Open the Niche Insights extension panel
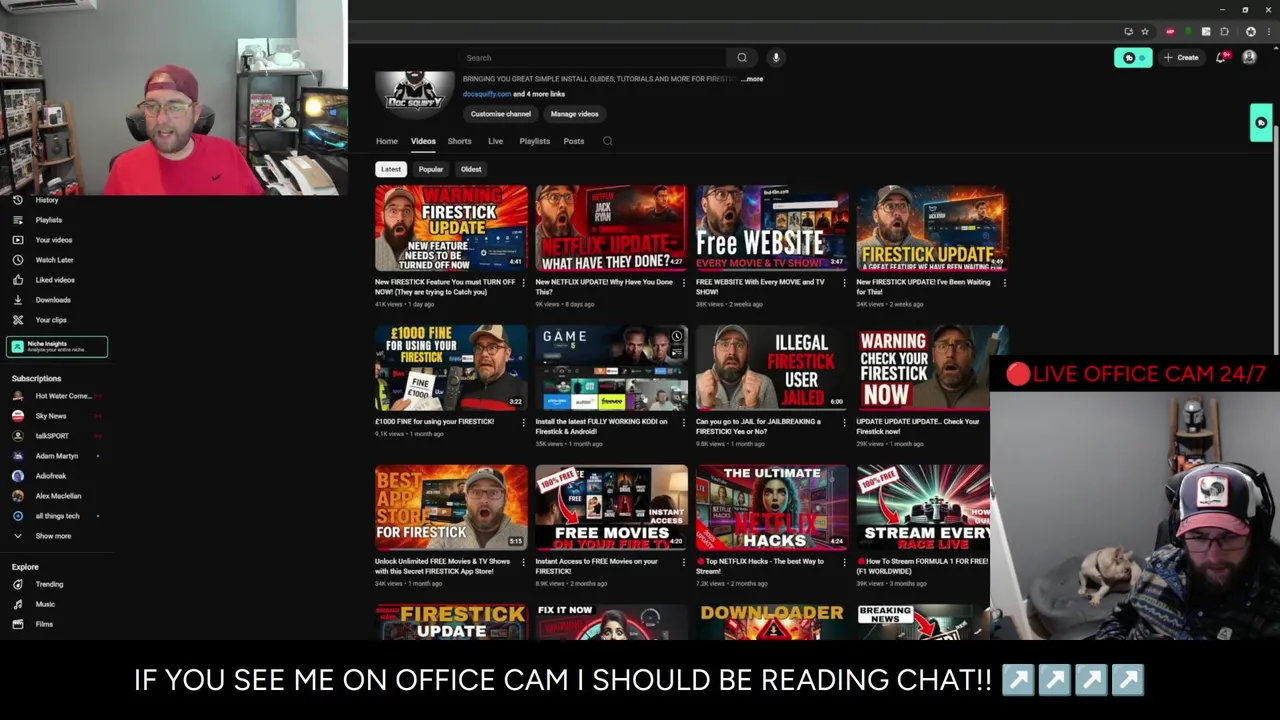The width and height of the screenshot is (1280, 720). pyautogui.click(x=57, y=346)
